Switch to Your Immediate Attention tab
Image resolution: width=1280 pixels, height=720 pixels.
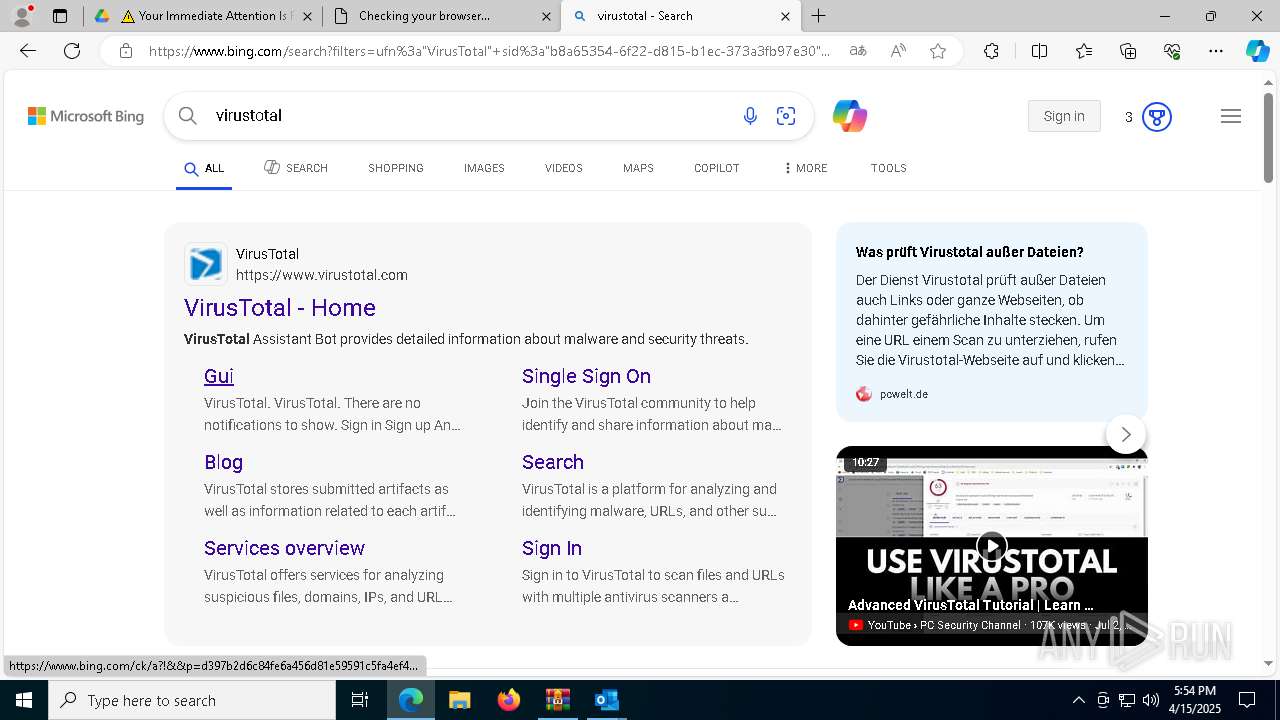point(204,16)
